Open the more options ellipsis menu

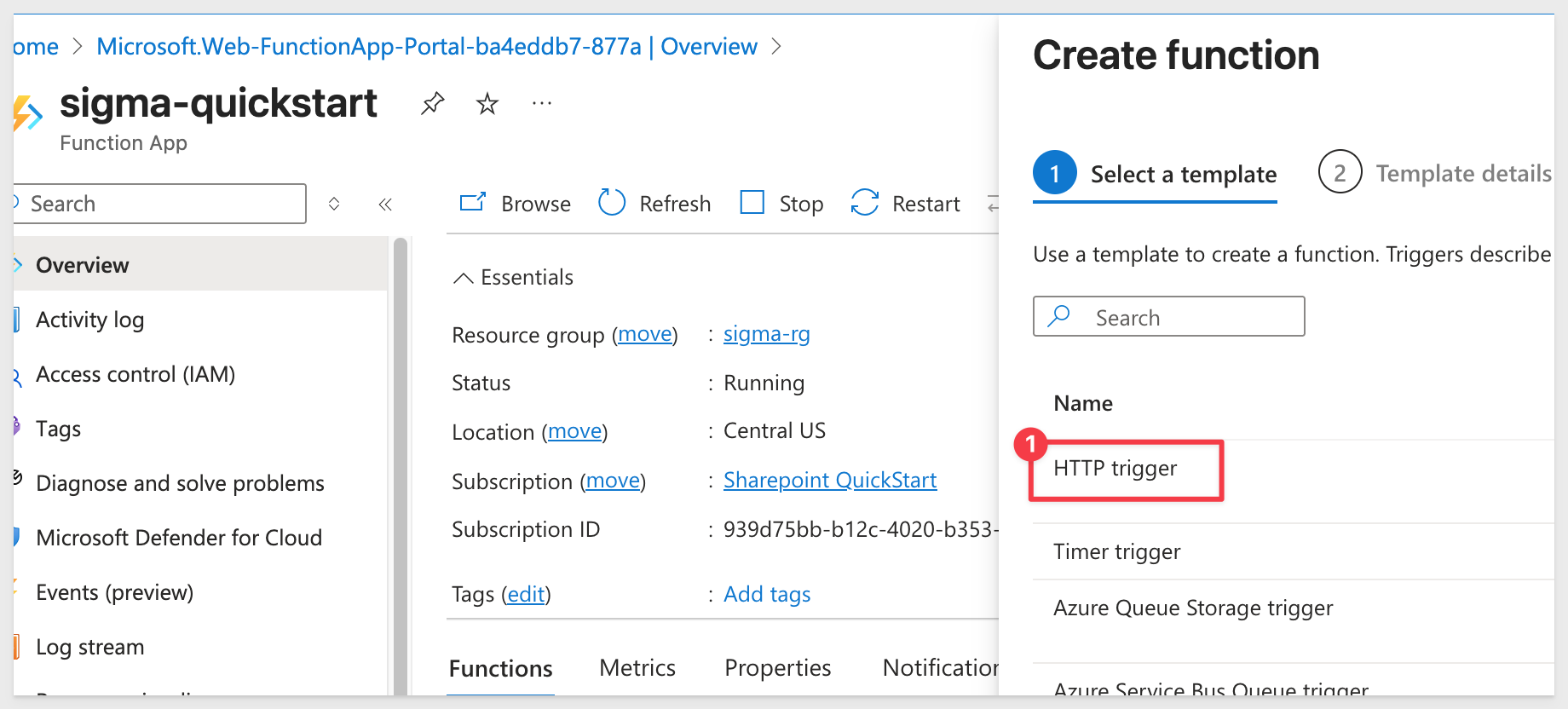tap(542, 103)
